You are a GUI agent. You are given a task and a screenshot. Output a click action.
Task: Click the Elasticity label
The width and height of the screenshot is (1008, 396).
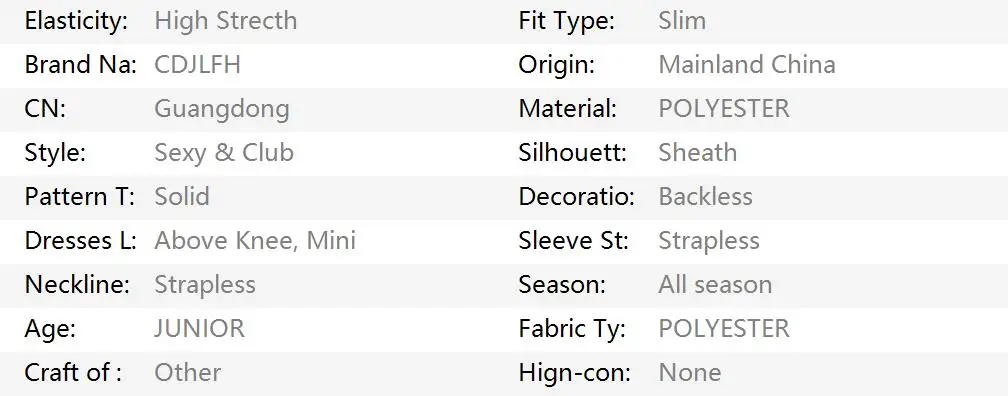76,22
